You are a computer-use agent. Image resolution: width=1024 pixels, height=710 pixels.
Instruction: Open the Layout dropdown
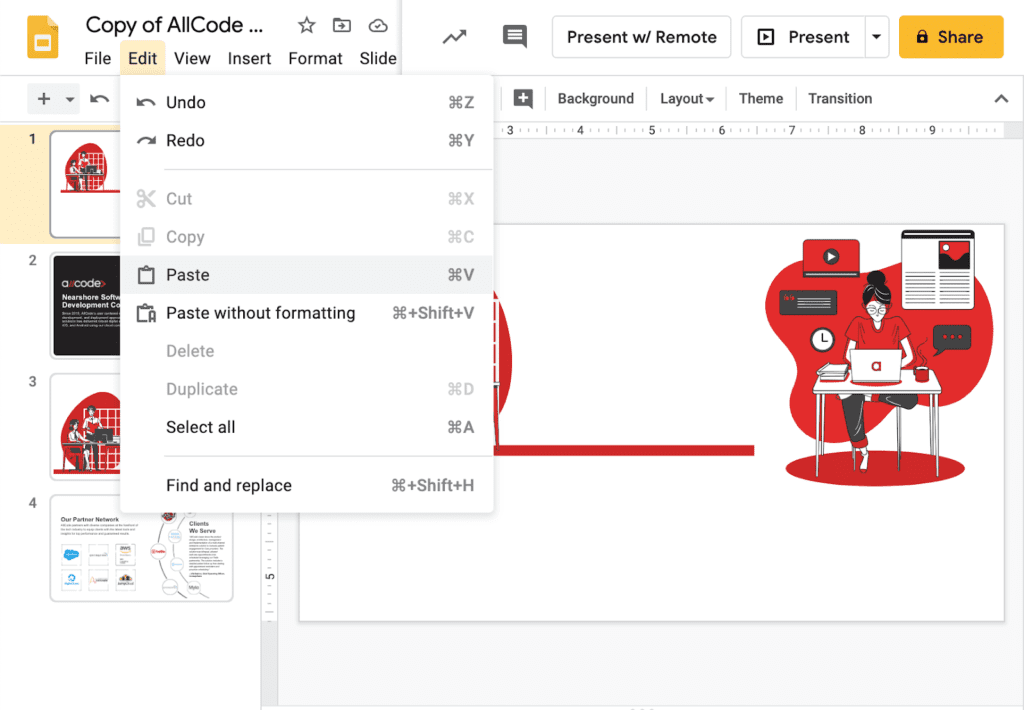686,98
